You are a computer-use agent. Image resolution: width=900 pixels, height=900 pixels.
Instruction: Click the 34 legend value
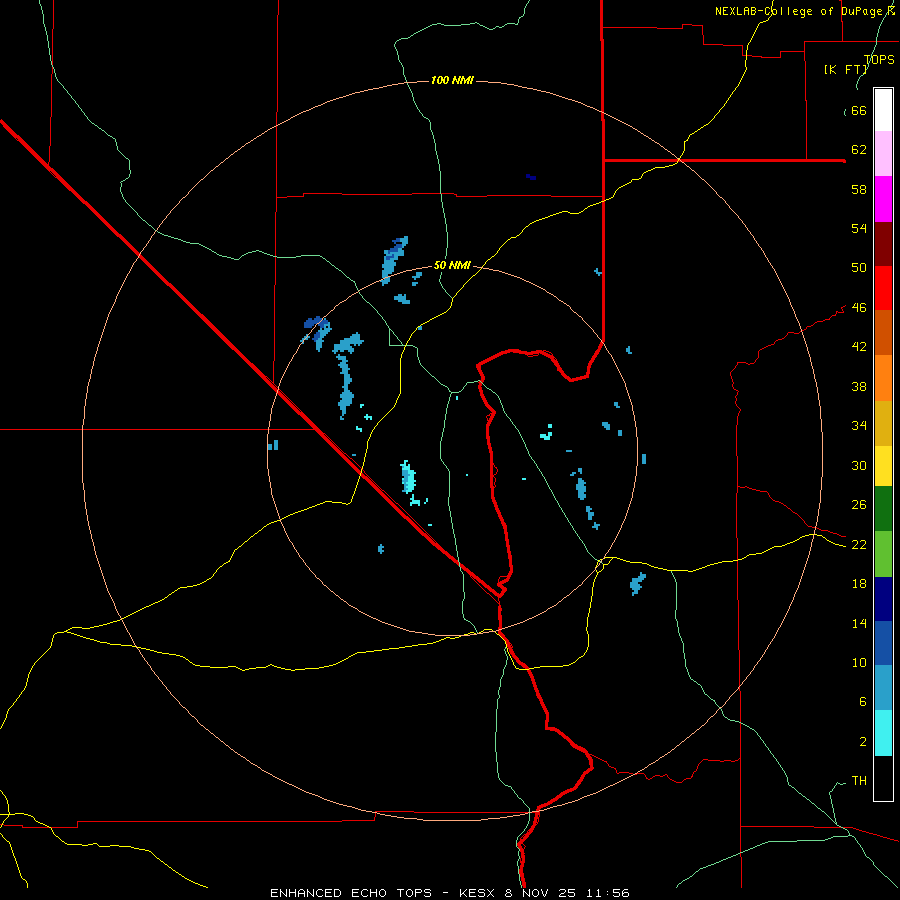859,425
